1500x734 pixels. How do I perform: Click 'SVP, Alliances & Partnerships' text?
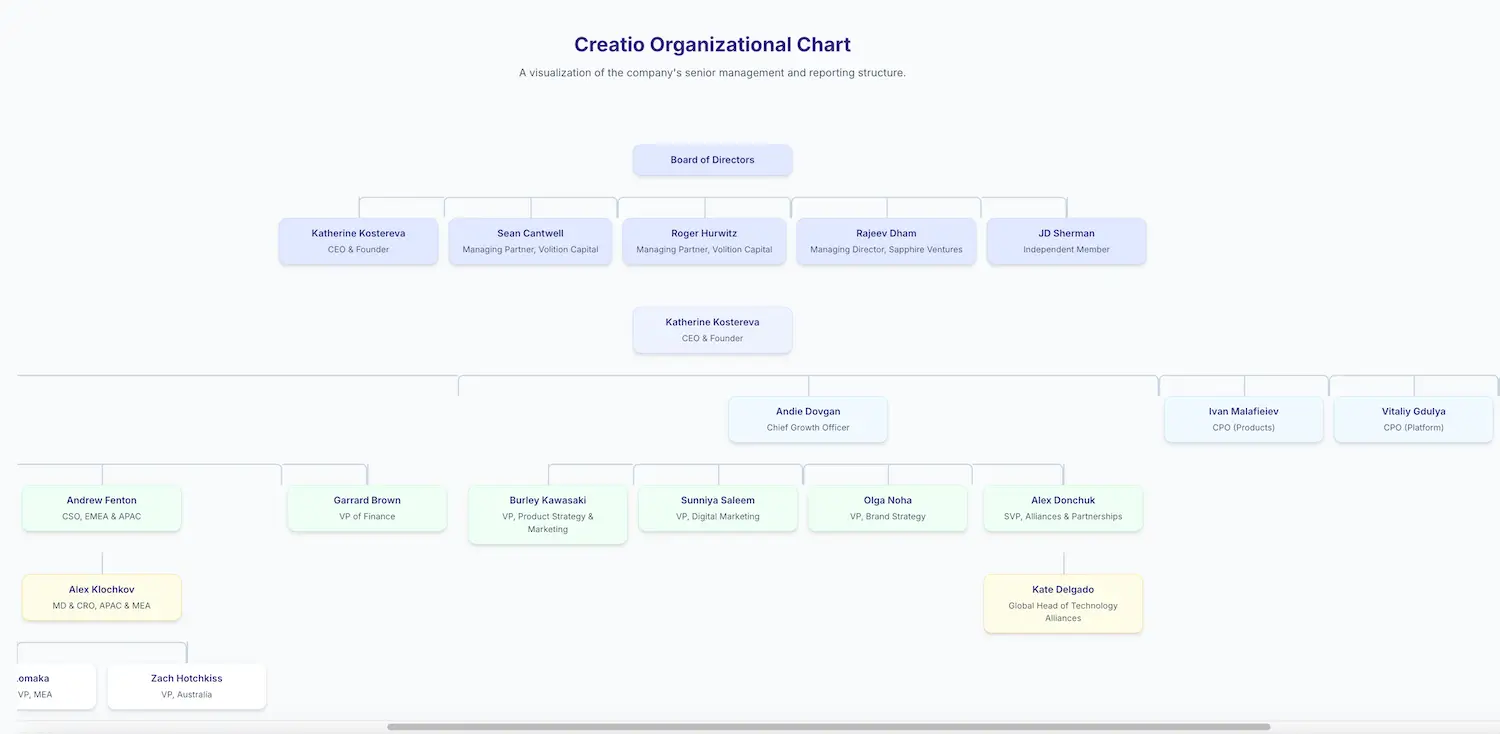click(1063, 517)
